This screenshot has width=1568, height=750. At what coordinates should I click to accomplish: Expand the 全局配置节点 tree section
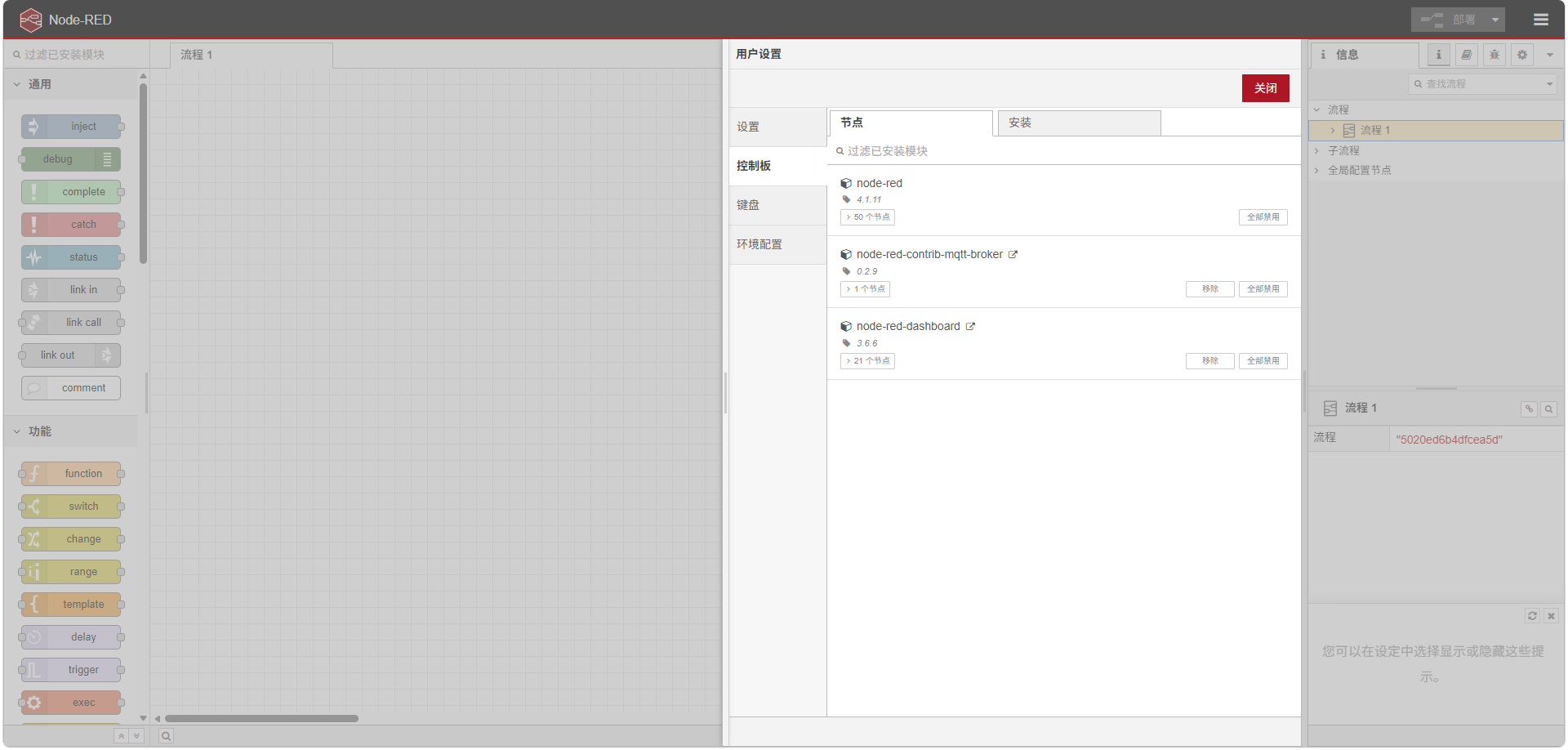tap(1316, 171)
